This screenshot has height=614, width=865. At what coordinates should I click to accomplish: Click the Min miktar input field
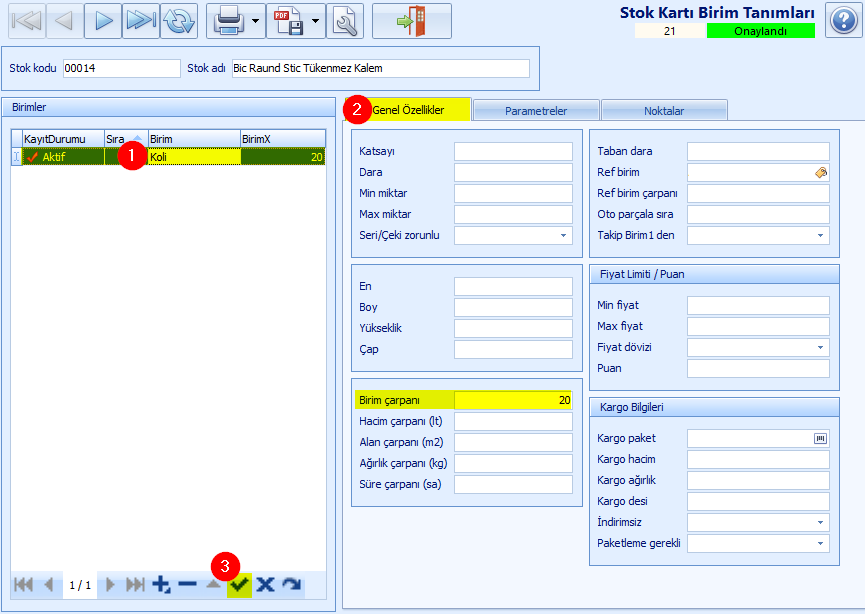513,193
